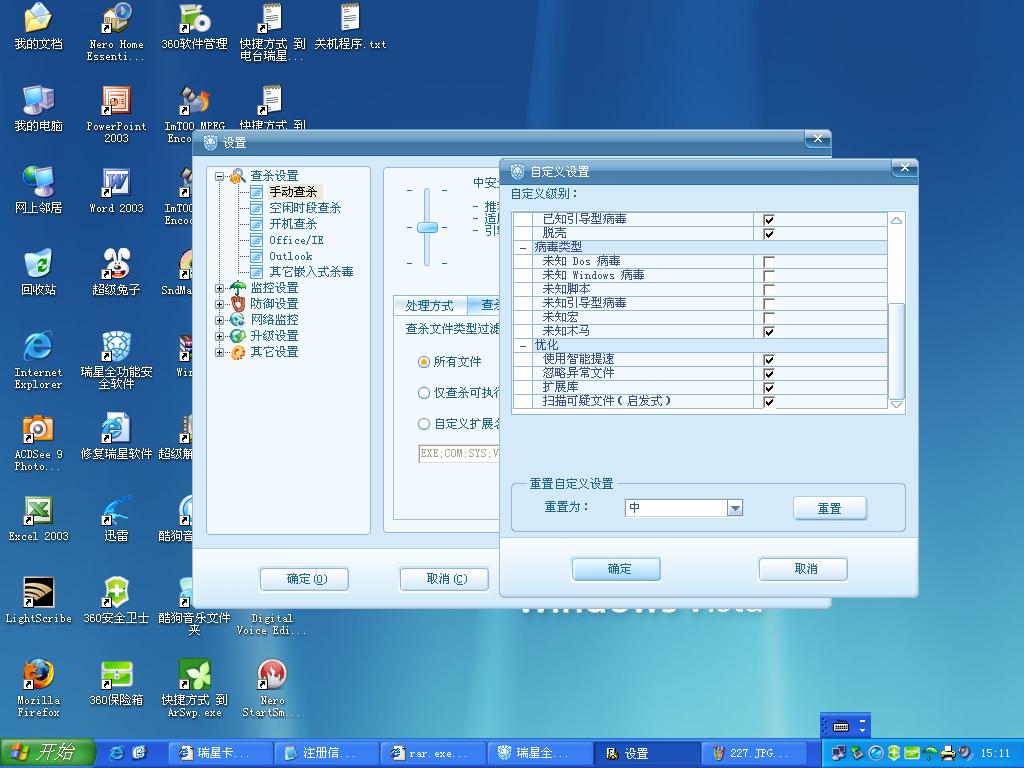The image size is (1024, 768).
Task: Open the 超级兔子 desktop icon
Action: (116, 265)
